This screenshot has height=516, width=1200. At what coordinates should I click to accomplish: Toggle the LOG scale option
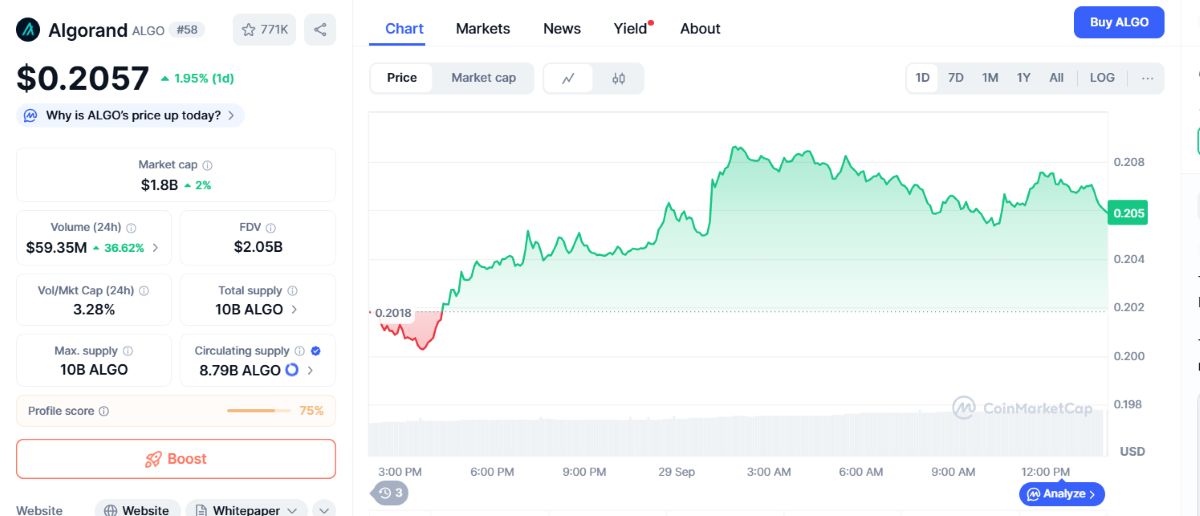coord(1102,78)
